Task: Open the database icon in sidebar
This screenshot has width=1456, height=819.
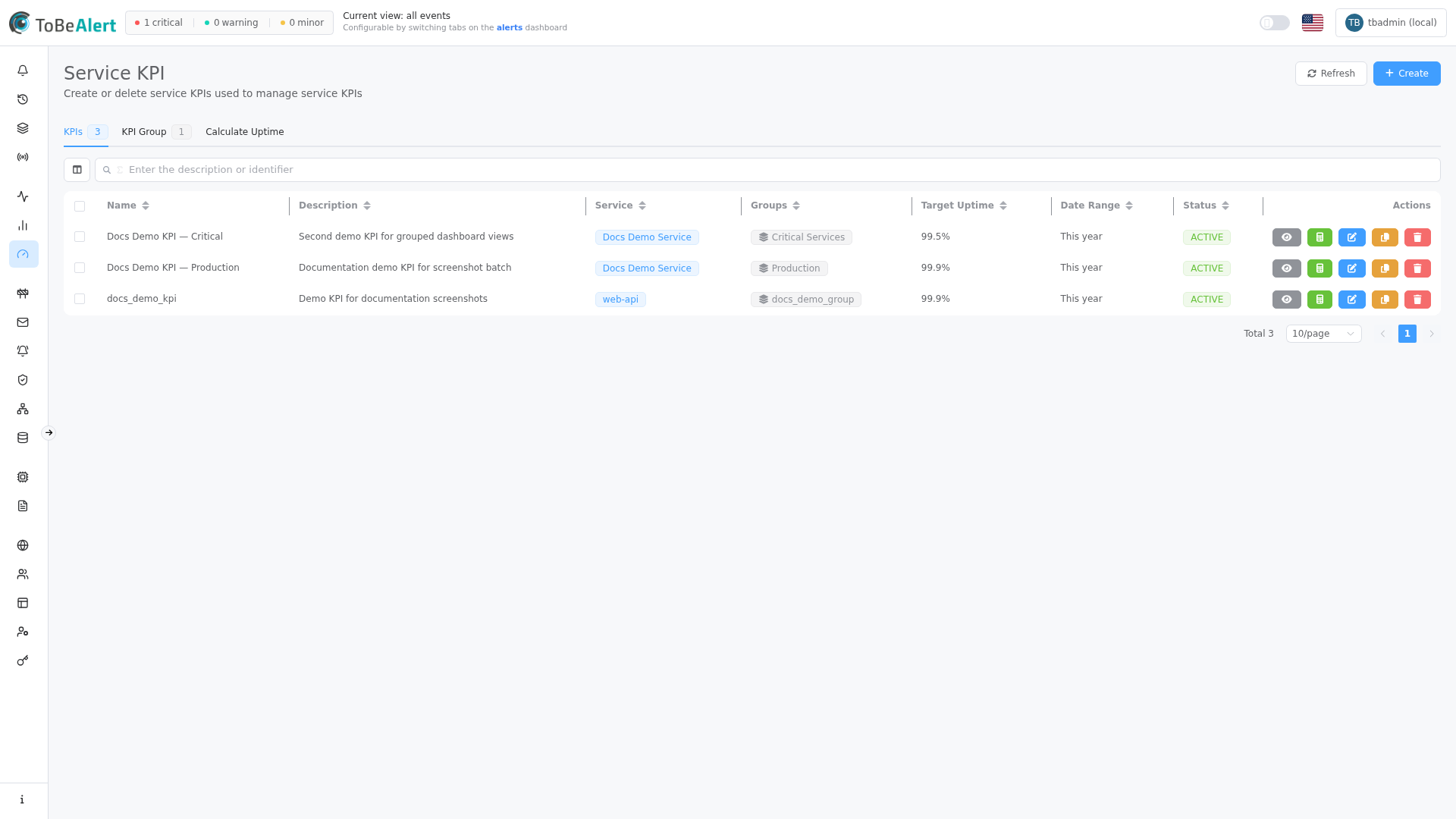Action: tap(23, 438)
